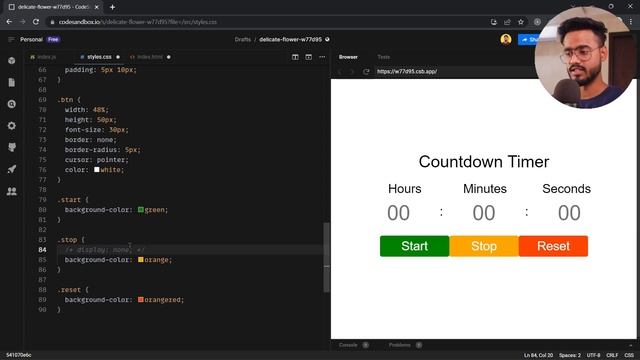Click the .stop selector on line 83

(67, 240)
